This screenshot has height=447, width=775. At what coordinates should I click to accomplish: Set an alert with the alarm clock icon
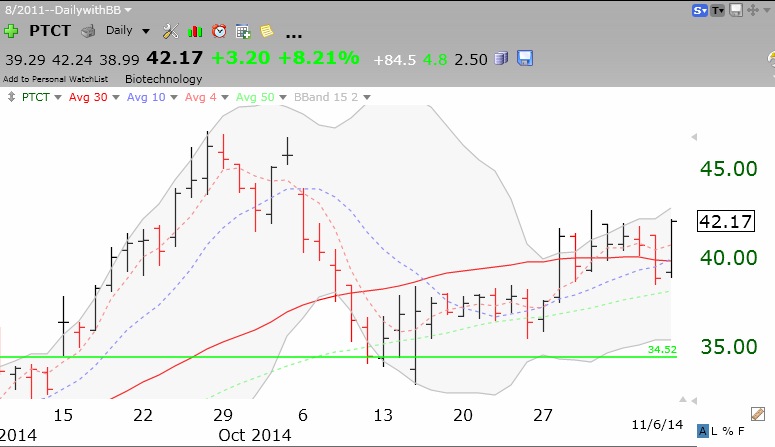pos(219,31)
